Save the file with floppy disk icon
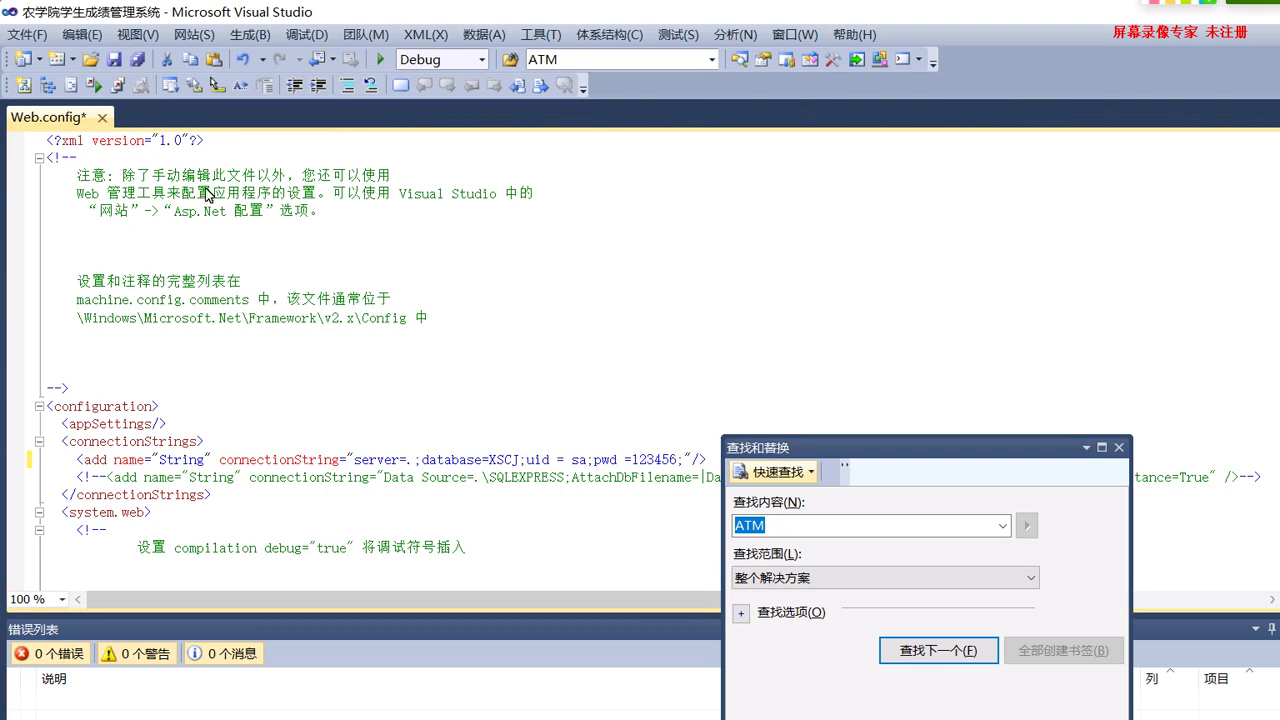Screen dimensions: 1280x720 (x=114, y=60)
